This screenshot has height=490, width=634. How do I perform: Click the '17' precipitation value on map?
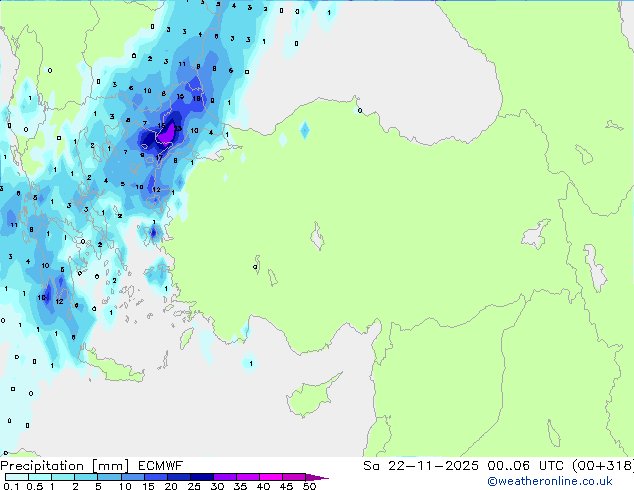click(159, 158)
